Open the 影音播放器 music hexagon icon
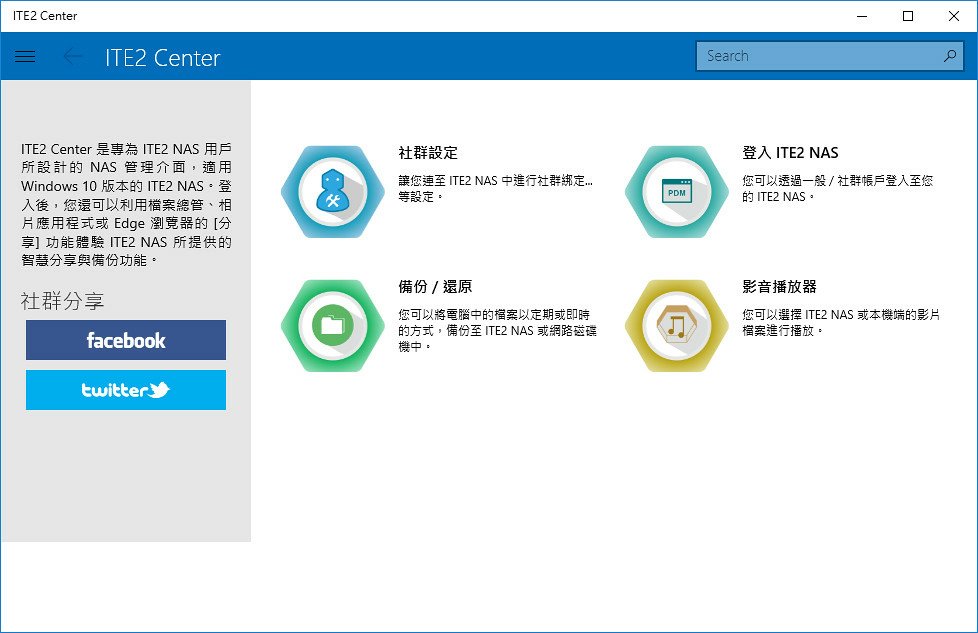Image resolution: width=978 pixels, height=633 pixels. pyautogui.click(x=676, y=326)
